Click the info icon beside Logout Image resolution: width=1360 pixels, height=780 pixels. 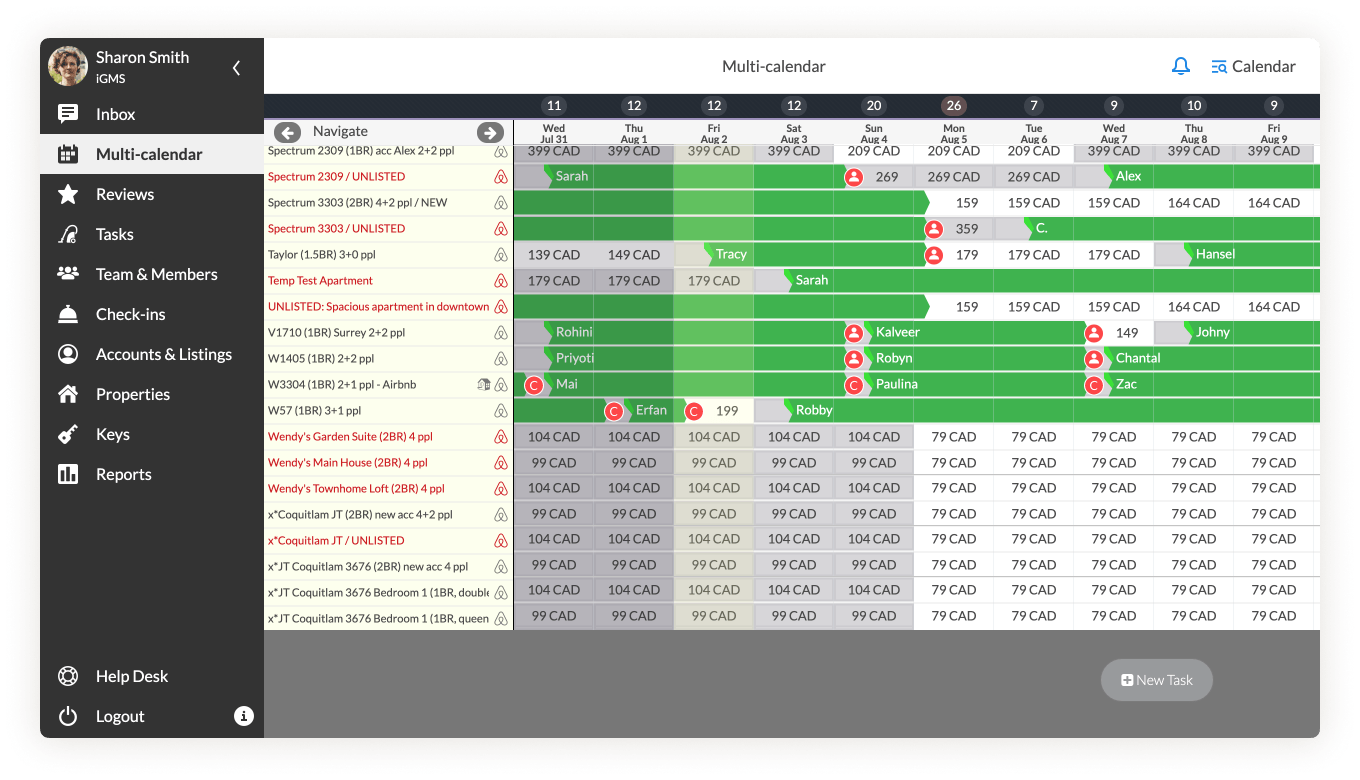pyautogui.click(x=243, y=716)
